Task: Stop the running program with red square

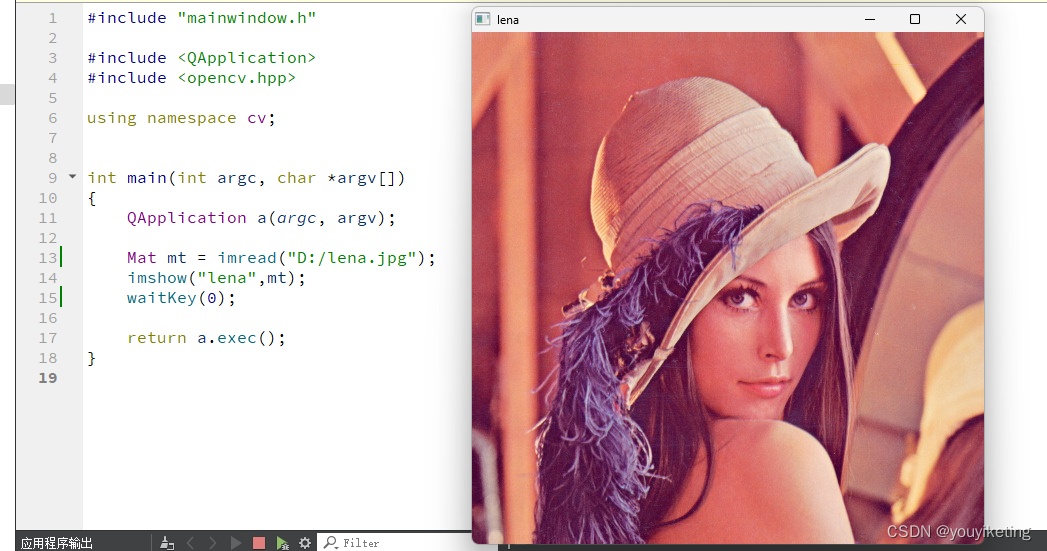Action: tap(259, 543)
